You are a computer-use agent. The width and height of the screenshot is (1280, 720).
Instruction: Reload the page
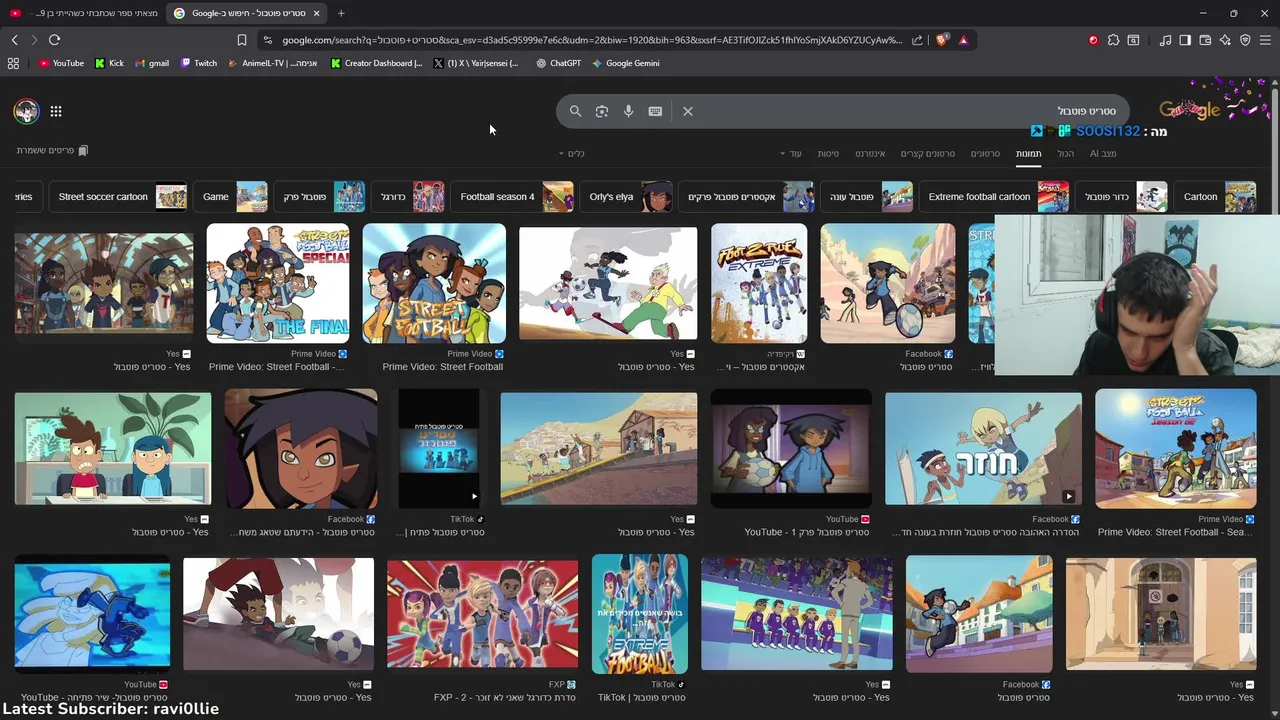pyautogui.click(x=54, y=40)
